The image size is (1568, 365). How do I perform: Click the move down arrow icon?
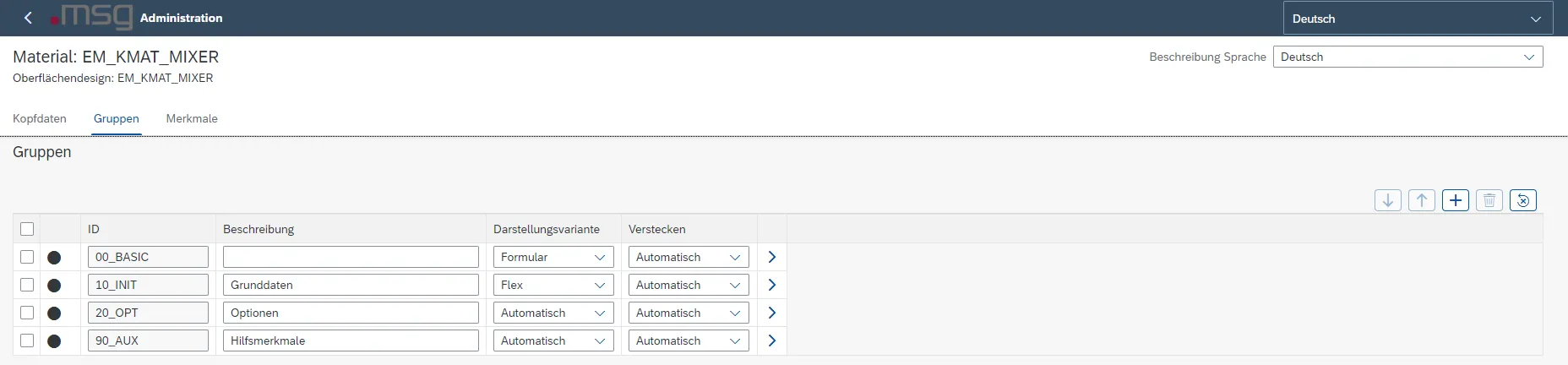click(1387, 200)
